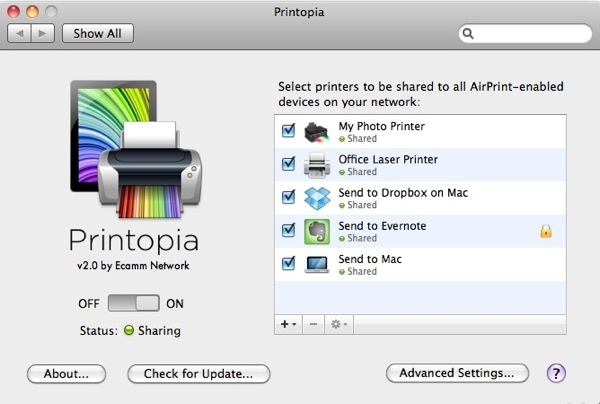600x404 pixels.
Task: Click the OFF label beside the switch
Action: coord(89,304)
